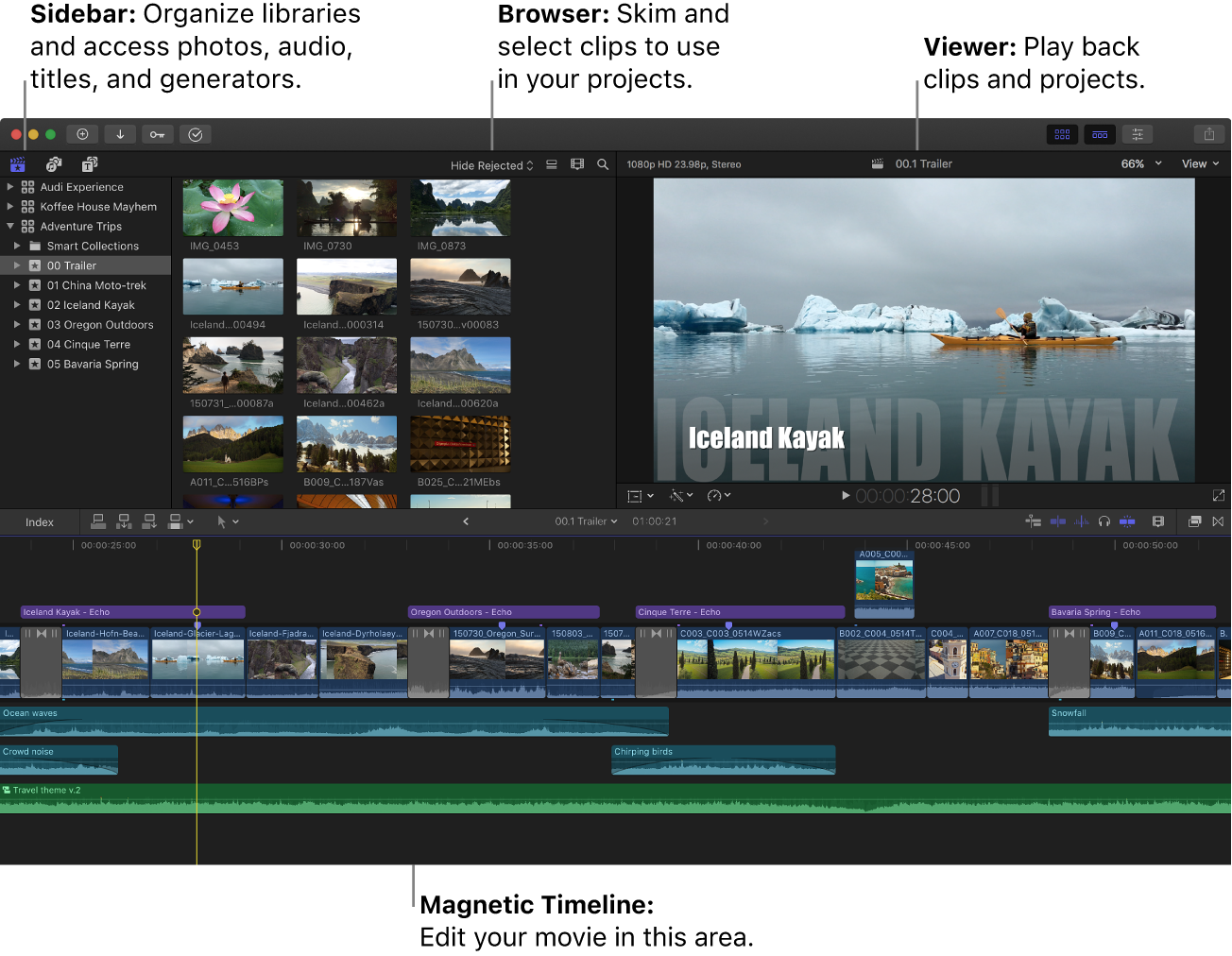Show the Photos and Audio sidebar

point(54,164)
